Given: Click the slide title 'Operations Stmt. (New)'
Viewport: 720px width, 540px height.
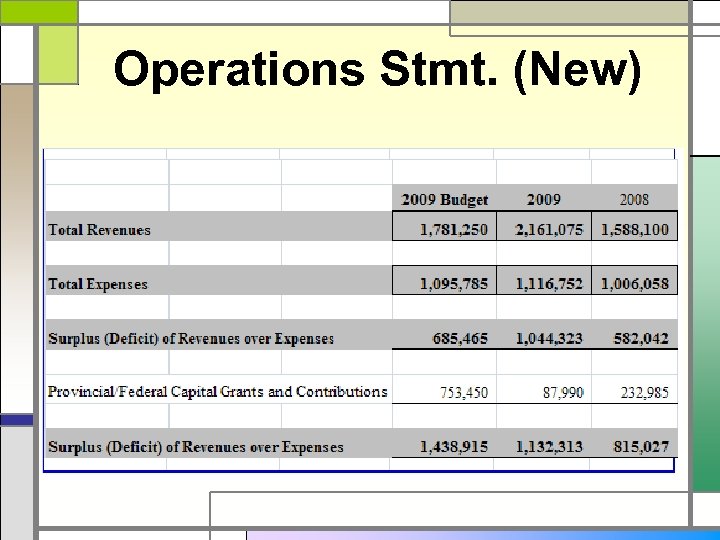Looking at the screenshot, I should tap(377, 70).
